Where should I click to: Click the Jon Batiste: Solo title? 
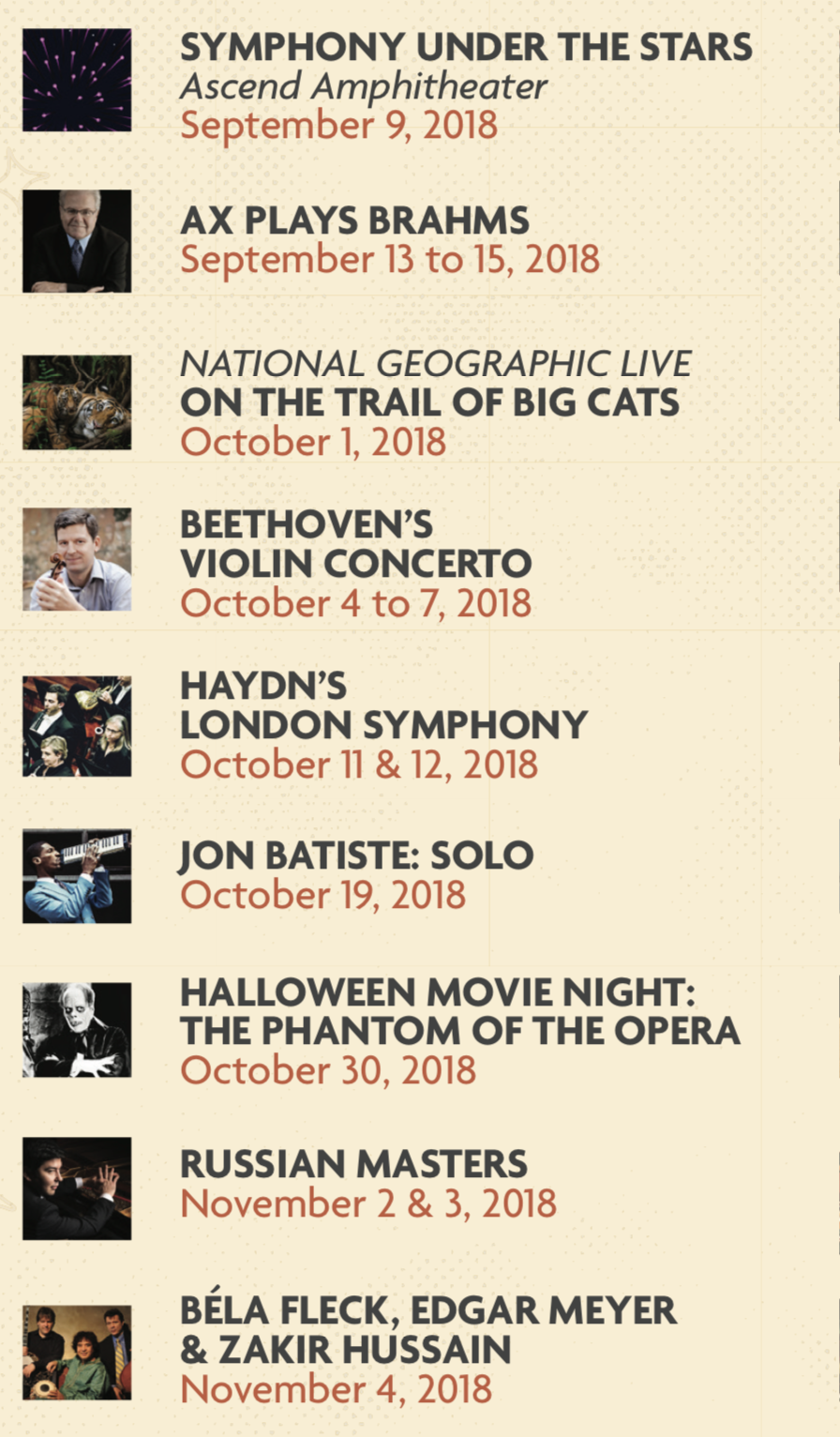pos(356,855)
